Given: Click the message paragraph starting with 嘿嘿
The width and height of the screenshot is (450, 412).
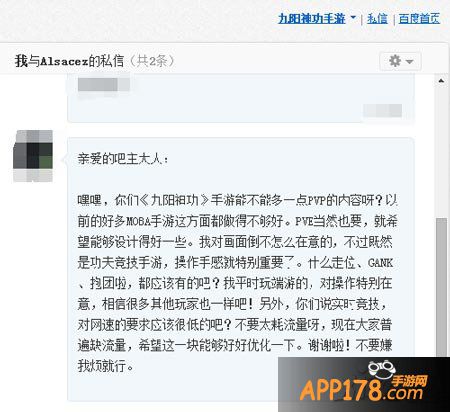Looking at the screenshot, I should pyautogui.click(x=237, y=283).
